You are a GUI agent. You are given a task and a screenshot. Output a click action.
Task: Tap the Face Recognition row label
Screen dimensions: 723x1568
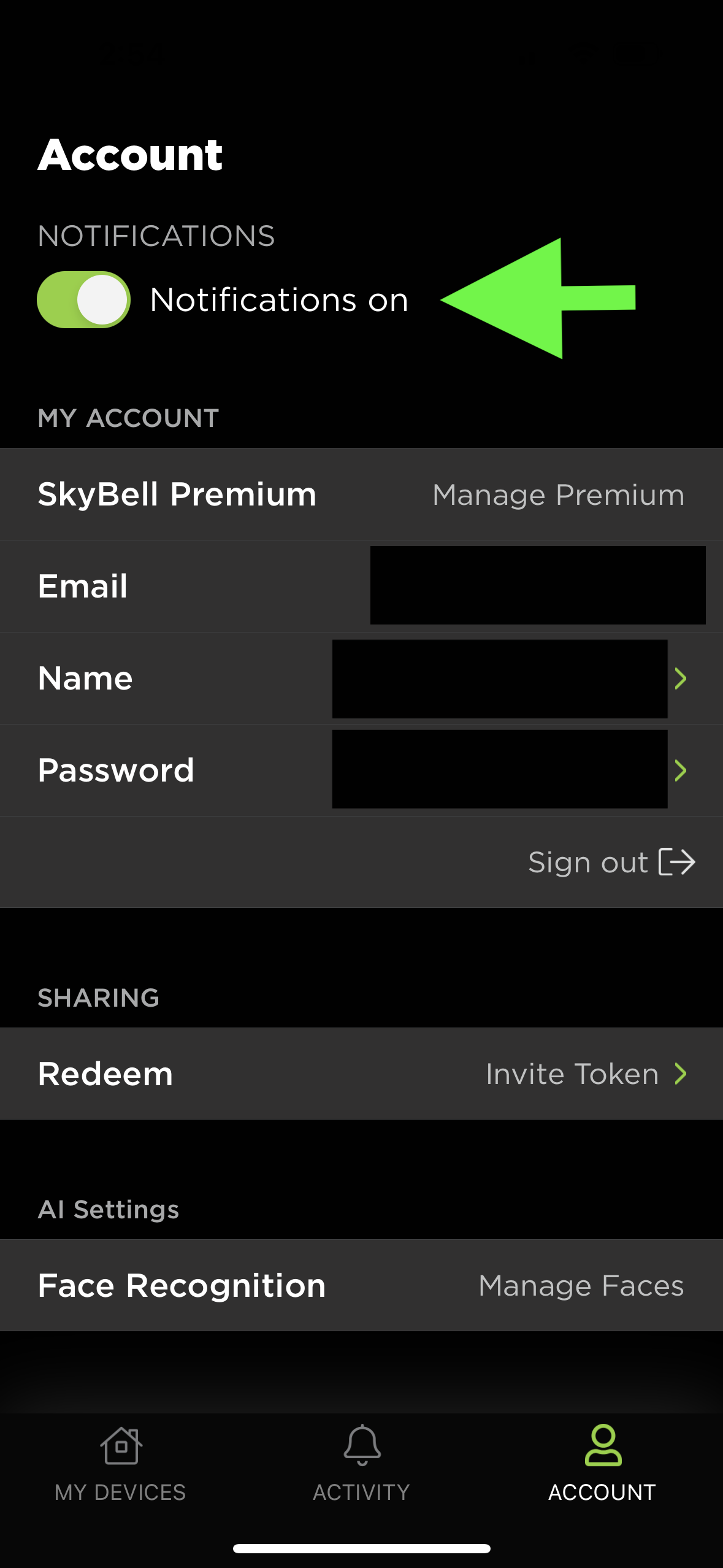(182, 1285)
